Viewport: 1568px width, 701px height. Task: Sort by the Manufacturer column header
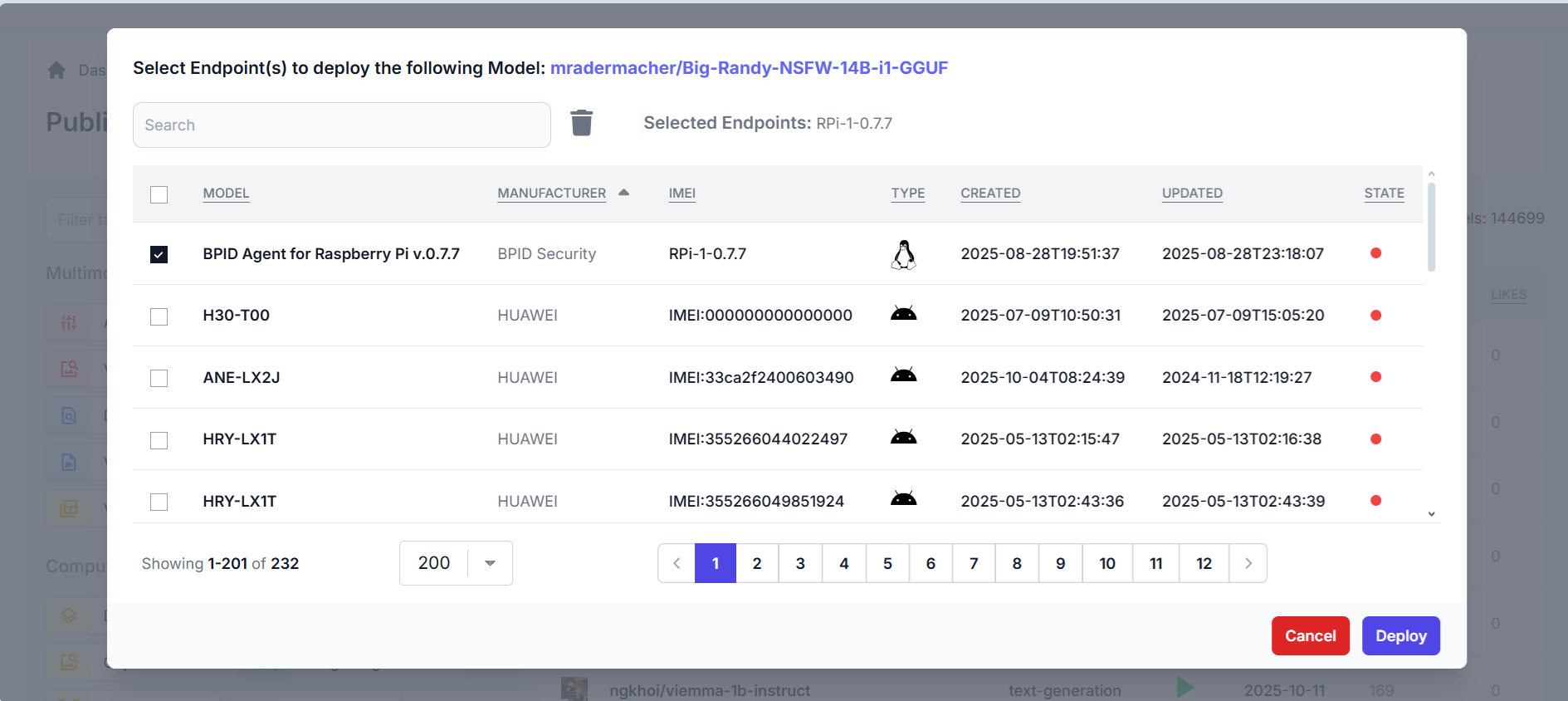551,194
